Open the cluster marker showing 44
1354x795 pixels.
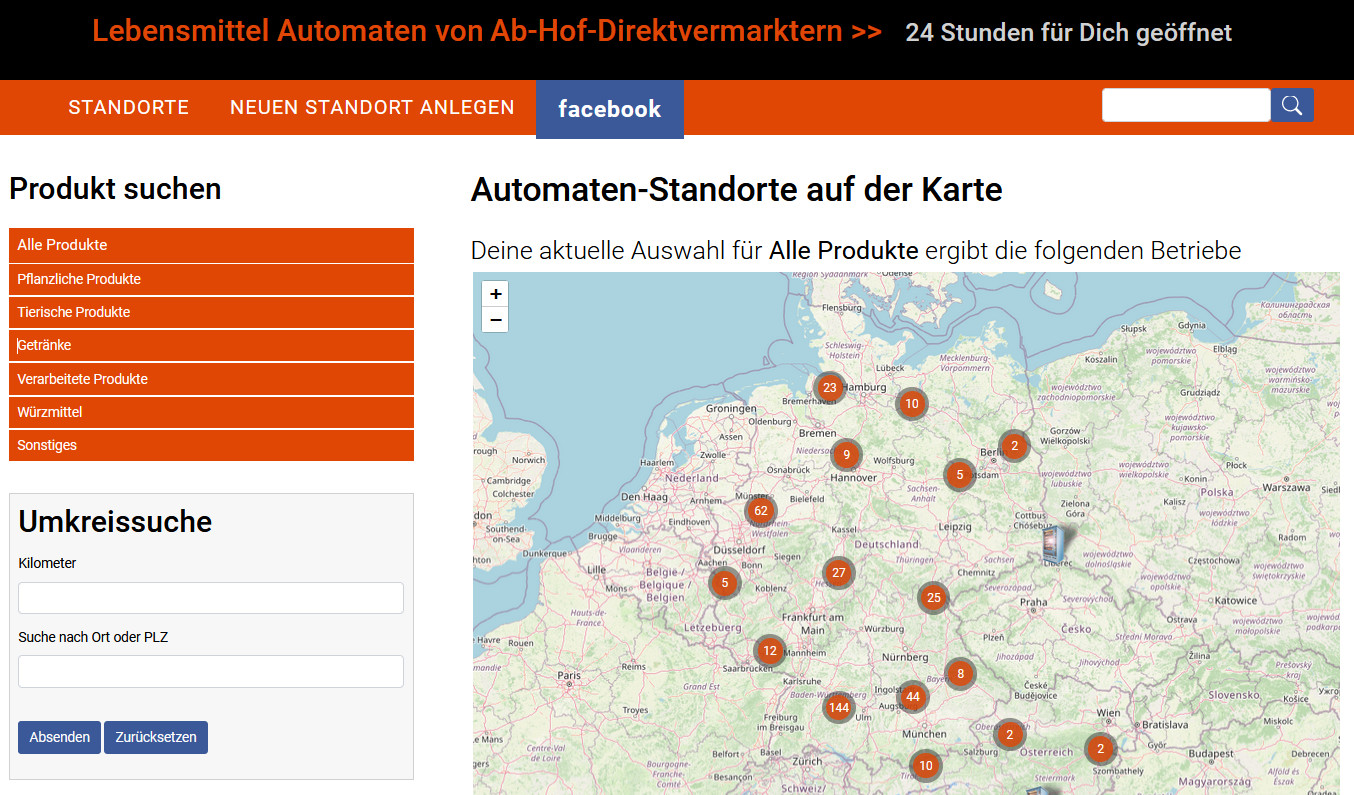912,696
